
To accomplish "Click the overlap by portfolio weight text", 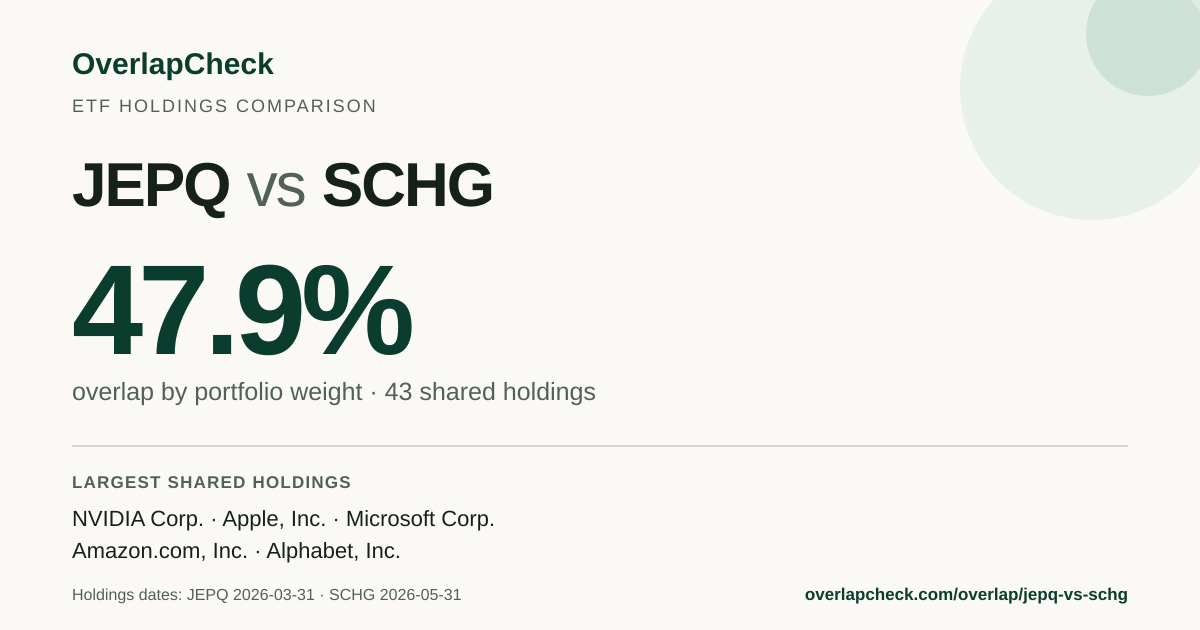I will tap(217, 392).
